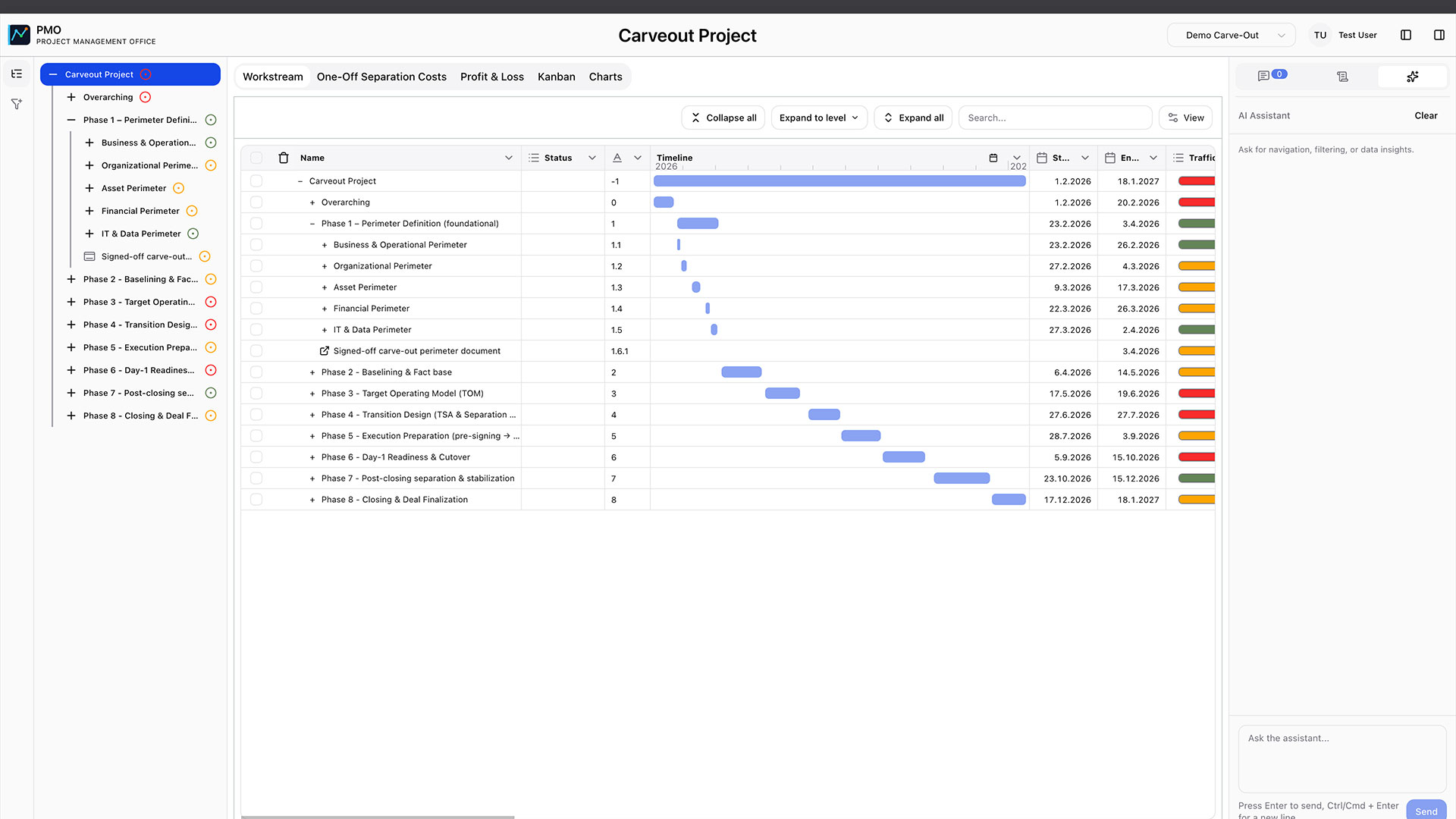Open the filter funnel icon in left sidebar
1456x819 pixels.
tap(17, 104)
